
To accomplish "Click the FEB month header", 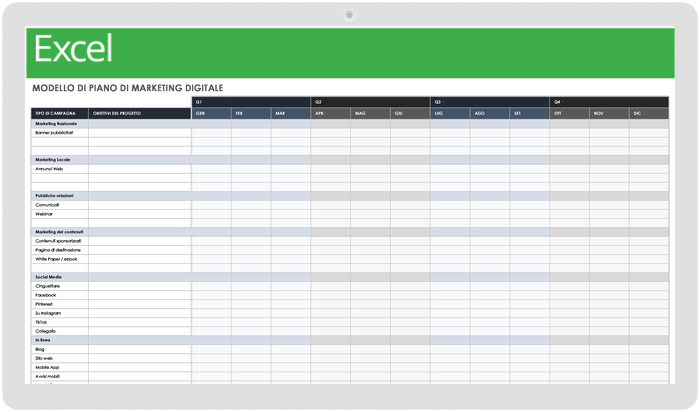I will 251,113.
